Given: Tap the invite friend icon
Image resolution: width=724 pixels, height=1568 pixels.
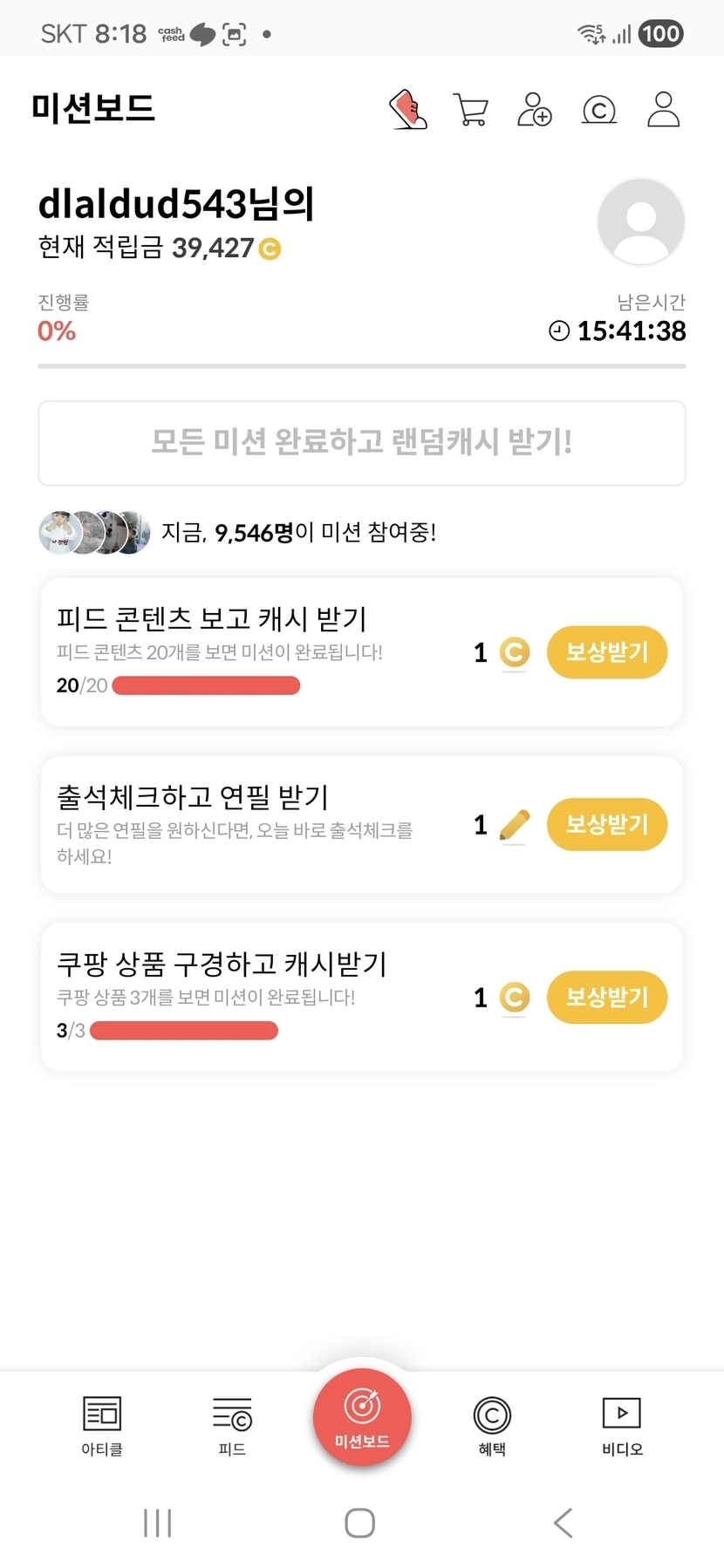Looking at the screenshot, I should pyautogui.click(x=534, y=110).
